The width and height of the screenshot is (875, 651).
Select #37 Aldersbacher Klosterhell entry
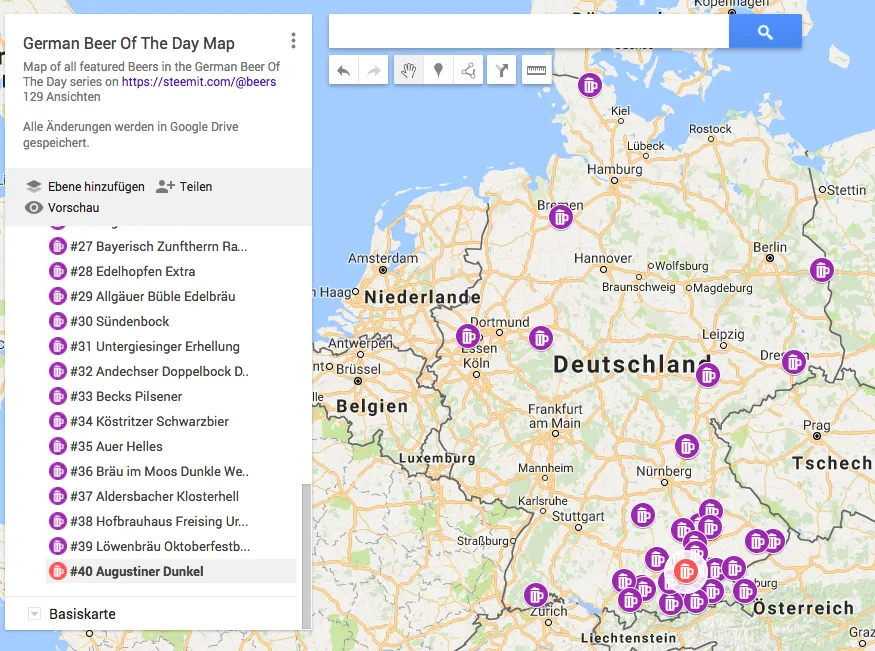[x=171, y=496]
